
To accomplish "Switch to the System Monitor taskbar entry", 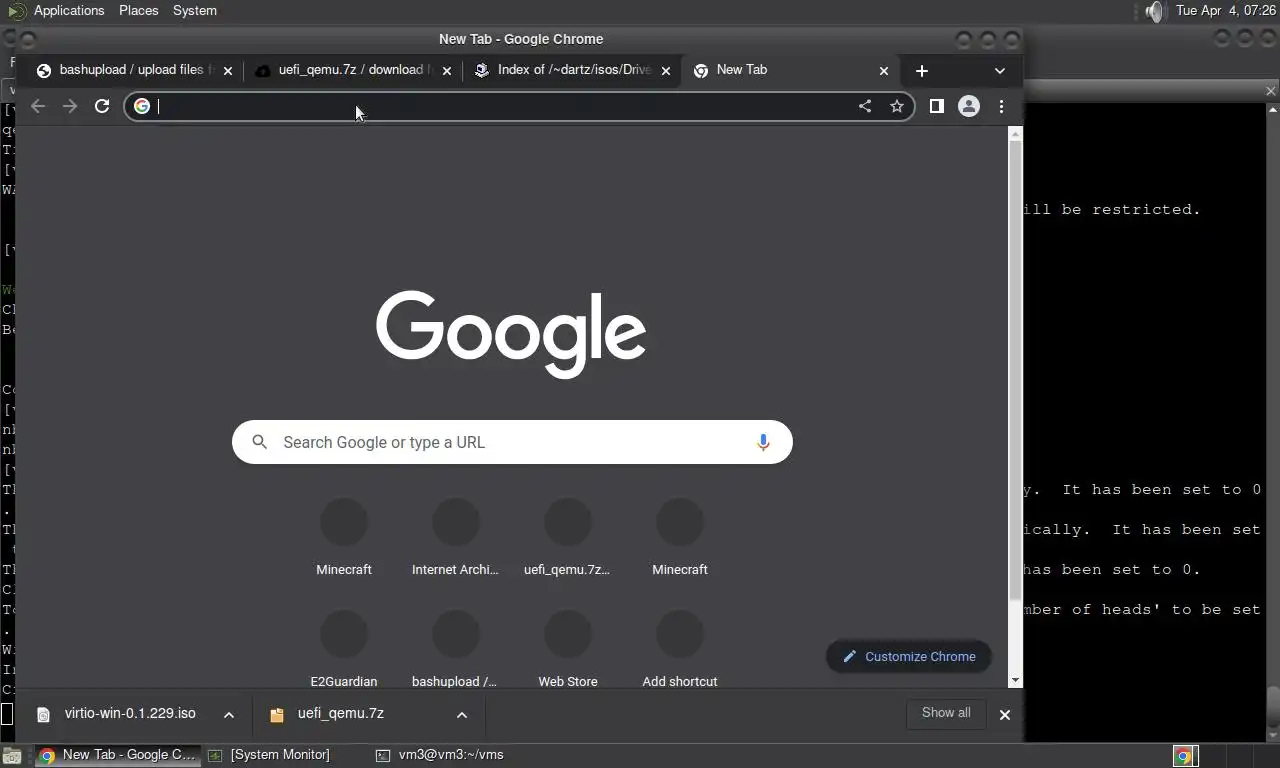I will [269, 755].
